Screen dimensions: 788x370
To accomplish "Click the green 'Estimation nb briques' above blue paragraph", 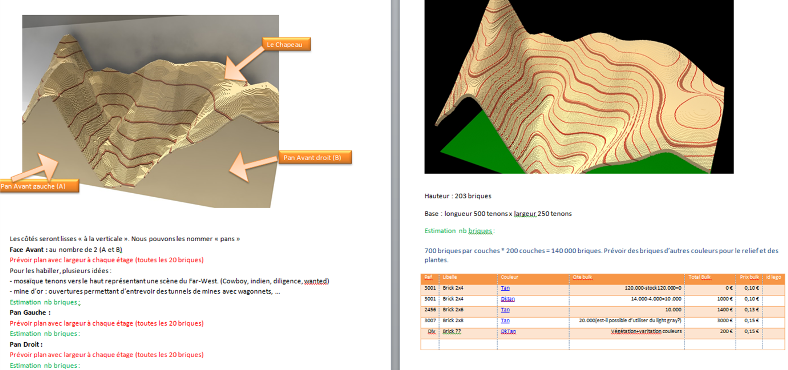I will 460,231.
